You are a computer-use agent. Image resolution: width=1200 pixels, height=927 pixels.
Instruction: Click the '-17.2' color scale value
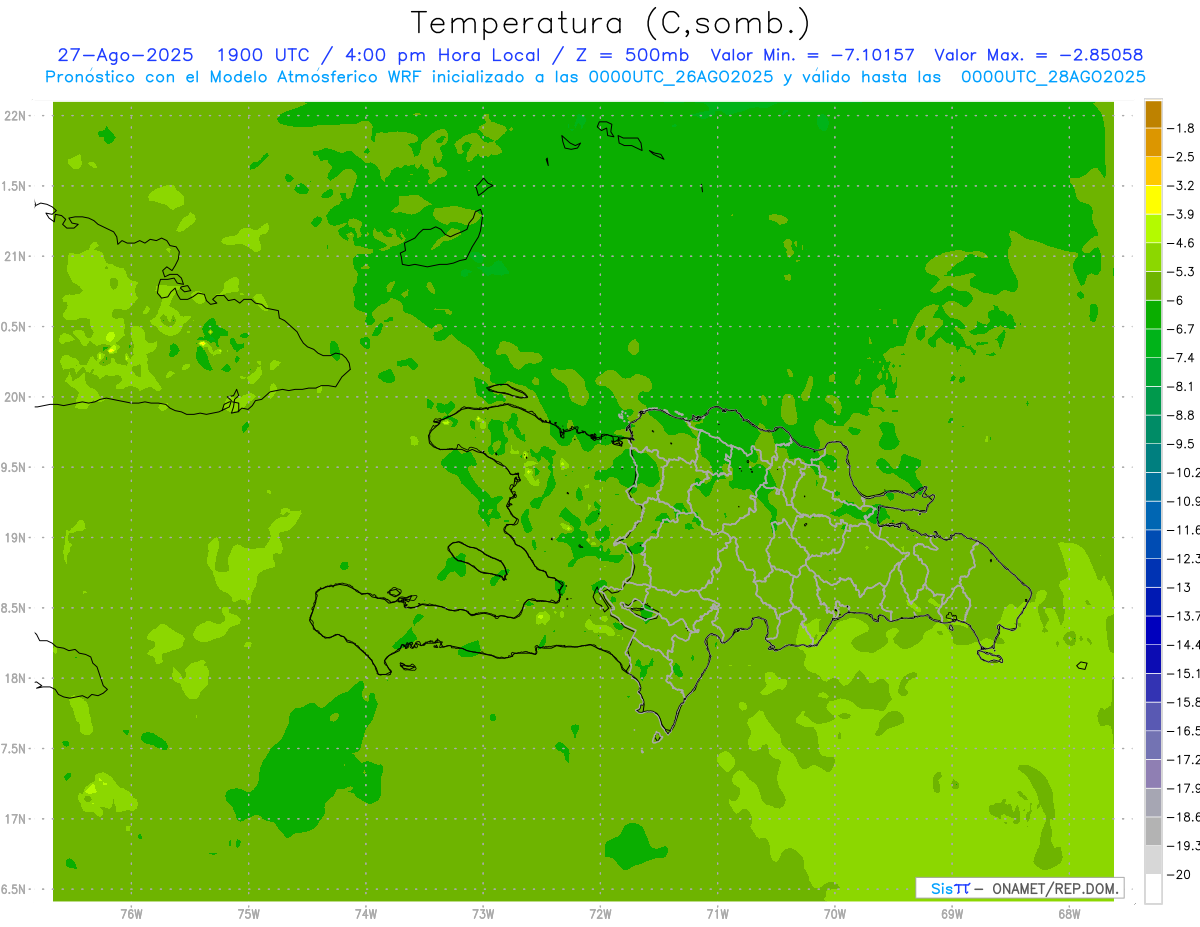[1183, 760]
